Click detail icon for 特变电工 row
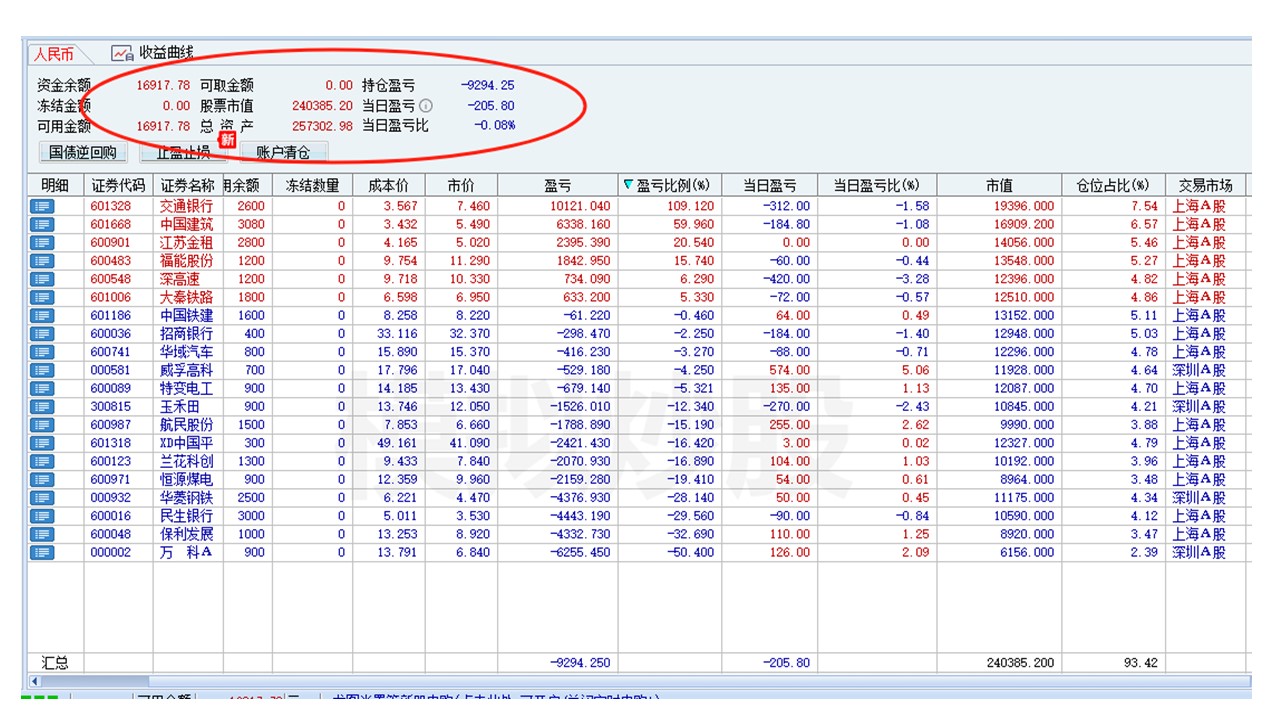The image size is (1280, 720). click(41, 388)
